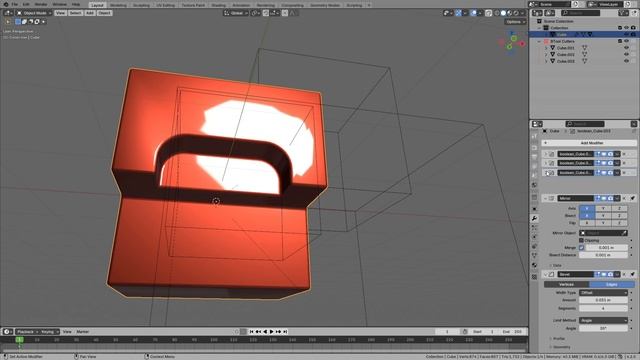
Task: Click the select box tool icon
Action: (x=8, y=22)
